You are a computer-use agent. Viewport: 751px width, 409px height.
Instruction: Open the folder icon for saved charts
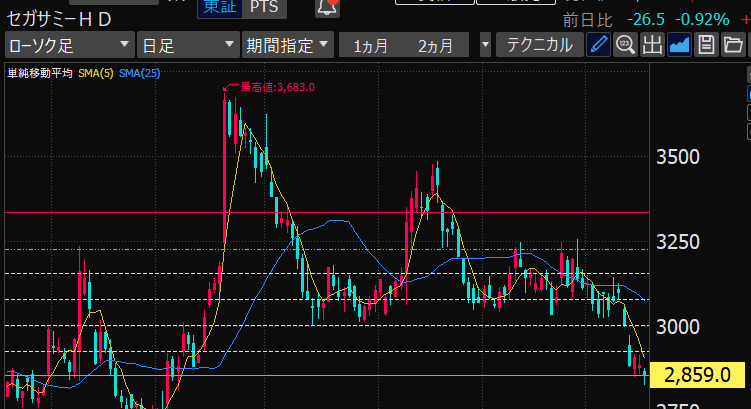click(732, 45)
